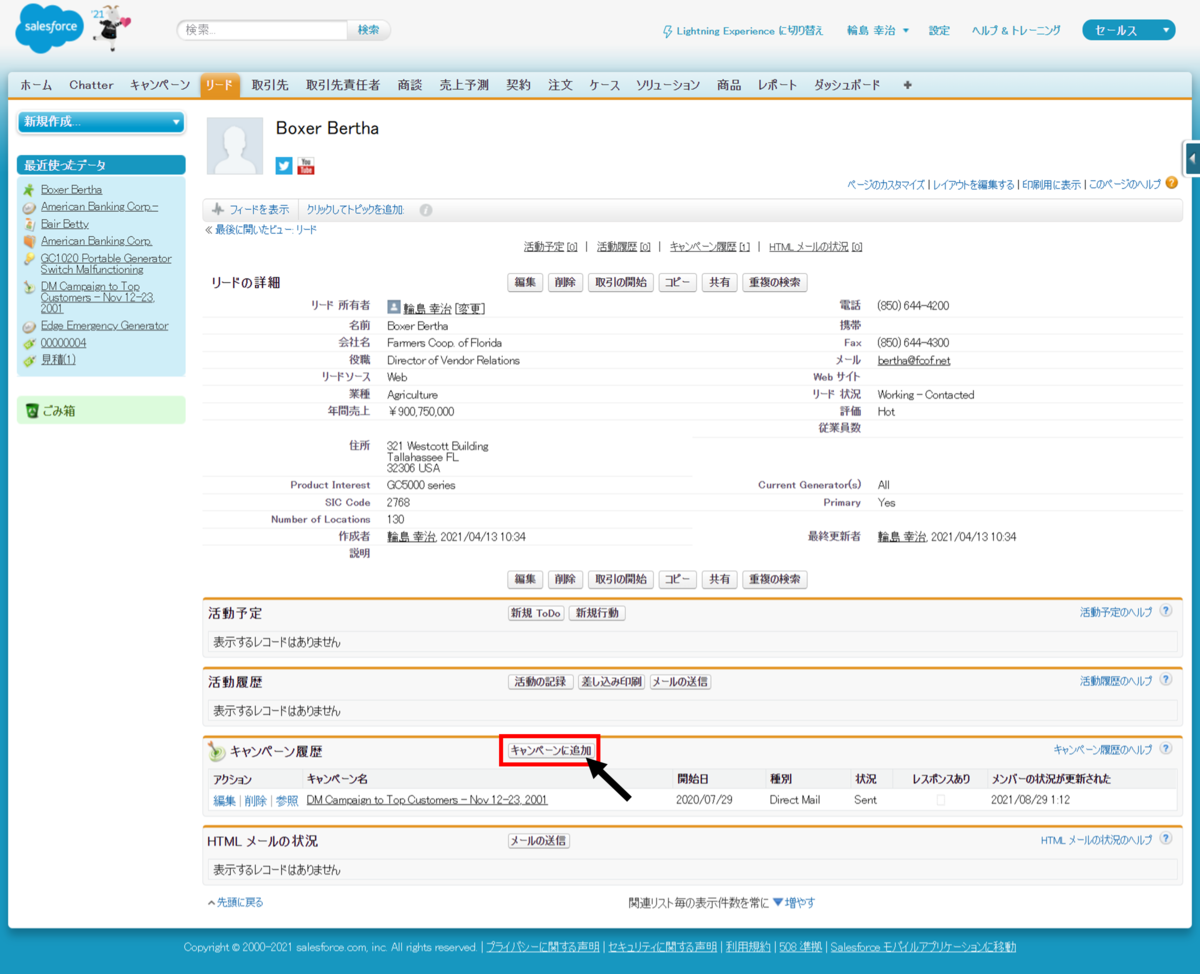Click help icon next to HTML メールの状況のヘルプ
1200x974 pixels.
1165,840
